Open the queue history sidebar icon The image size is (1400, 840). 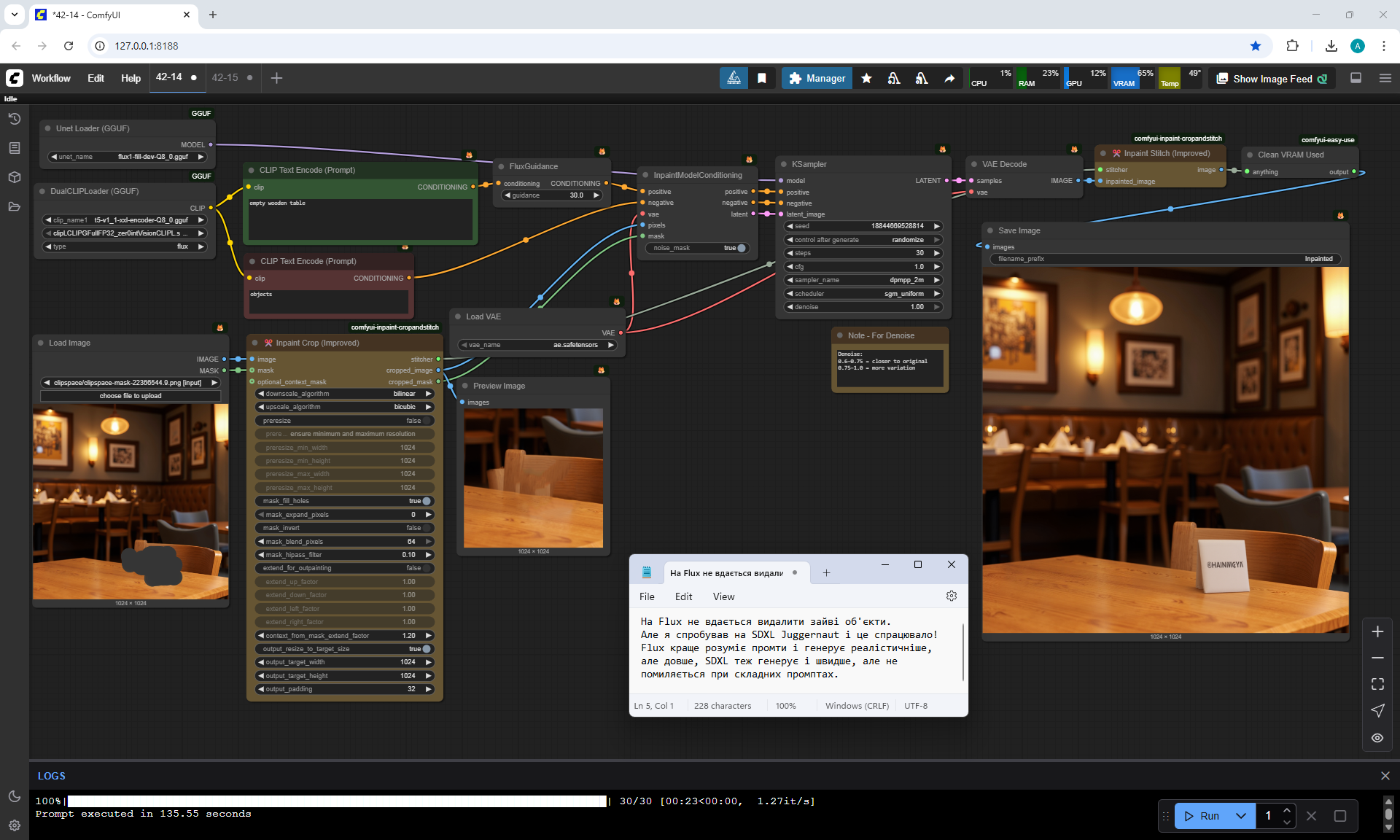pyautogui.click(x=14, y=119)
